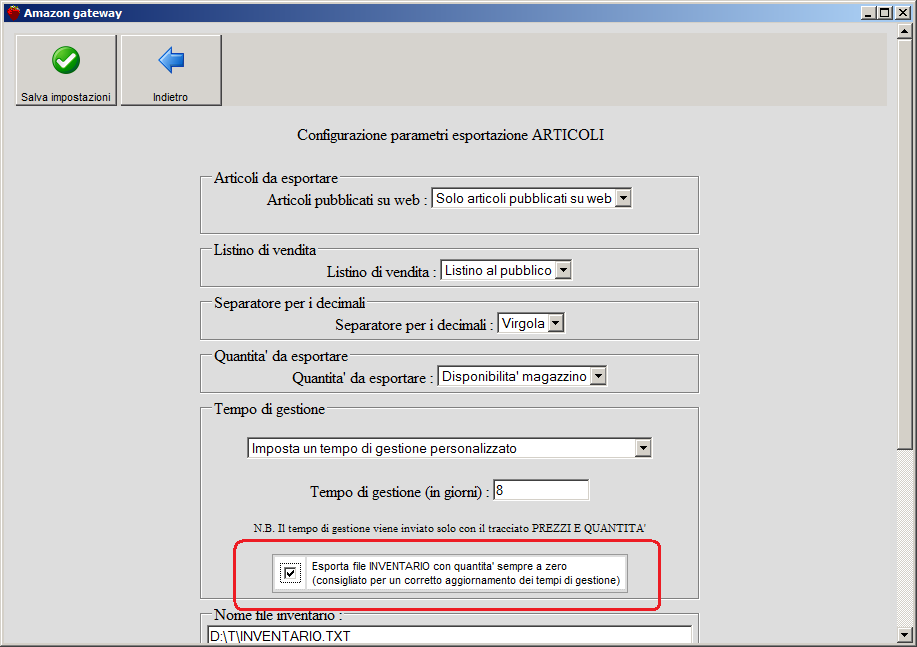
Task: Open the Quantita' da esportare dropdown
Action: (x=522, y=376)
